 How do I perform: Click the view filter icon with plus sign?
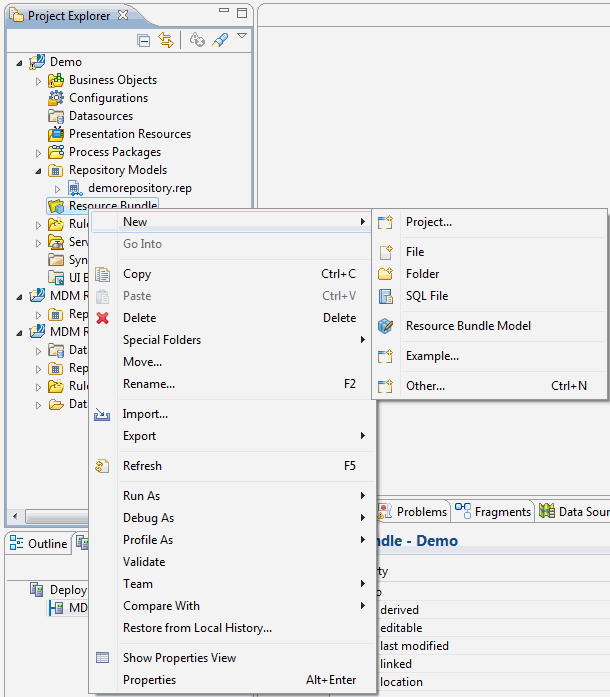point(197,40)
